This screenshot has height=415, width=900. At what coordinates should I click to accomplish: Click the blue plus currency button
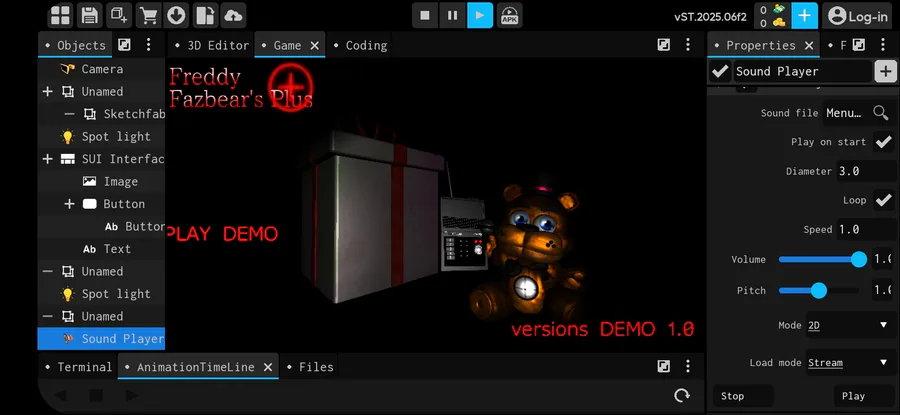click(x=805, y=15)
